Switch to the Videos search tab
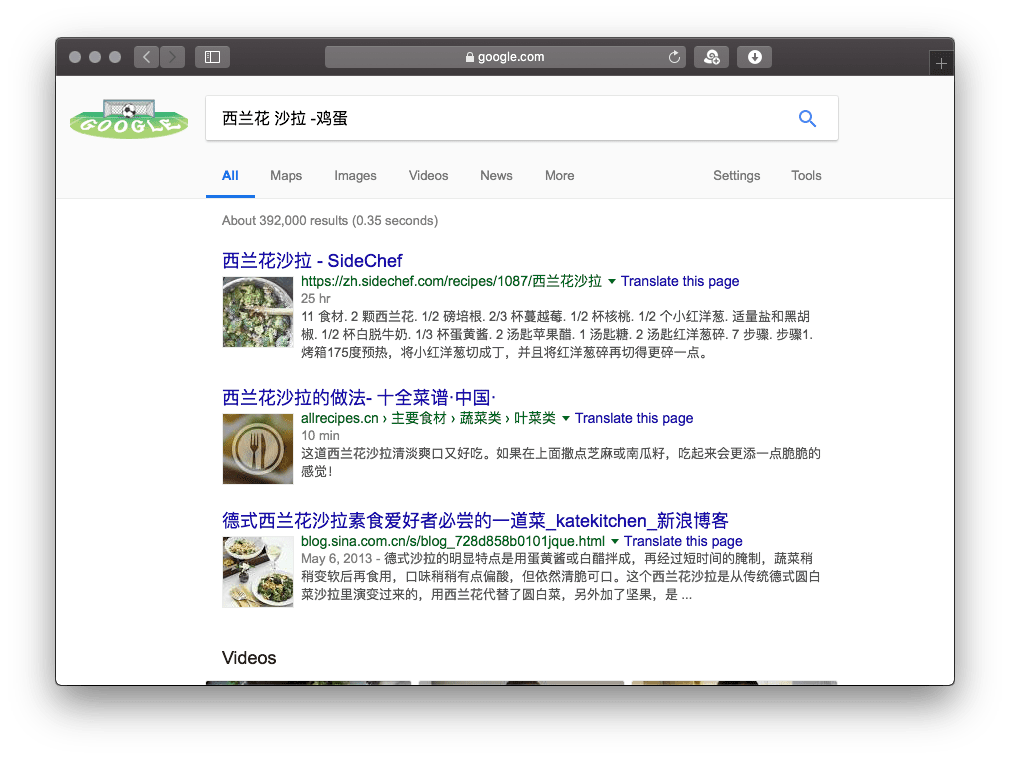 428,175
